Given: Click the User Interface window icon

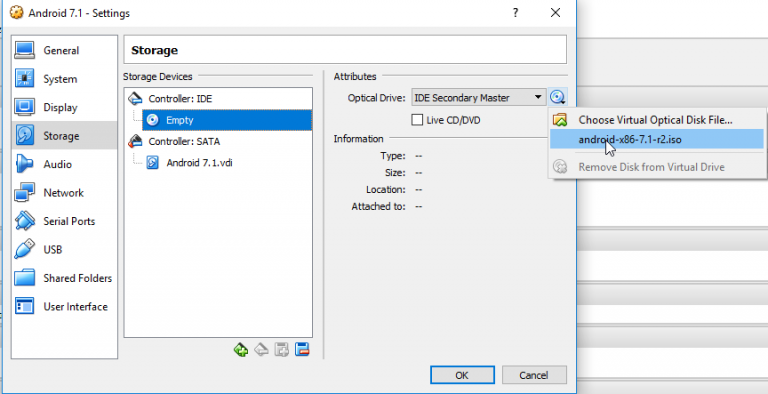Looking at the screenshot, I should [x=24, y=306].
